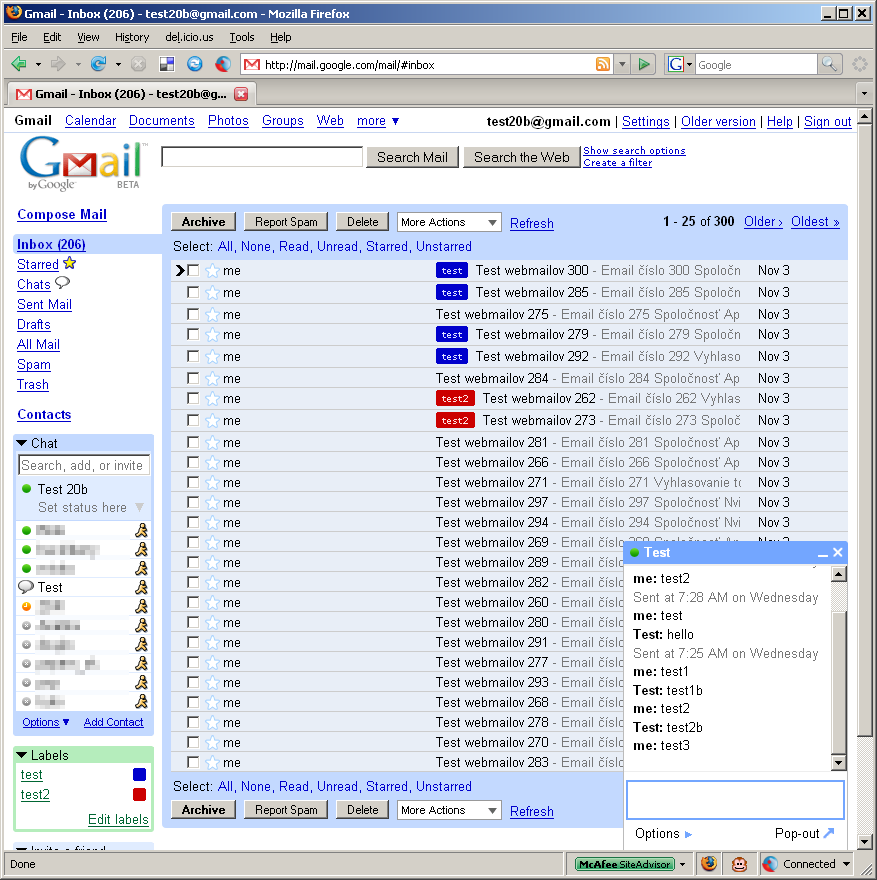877x880 pixels.
Task: Go to Settings link
Action: coord(646,121)
